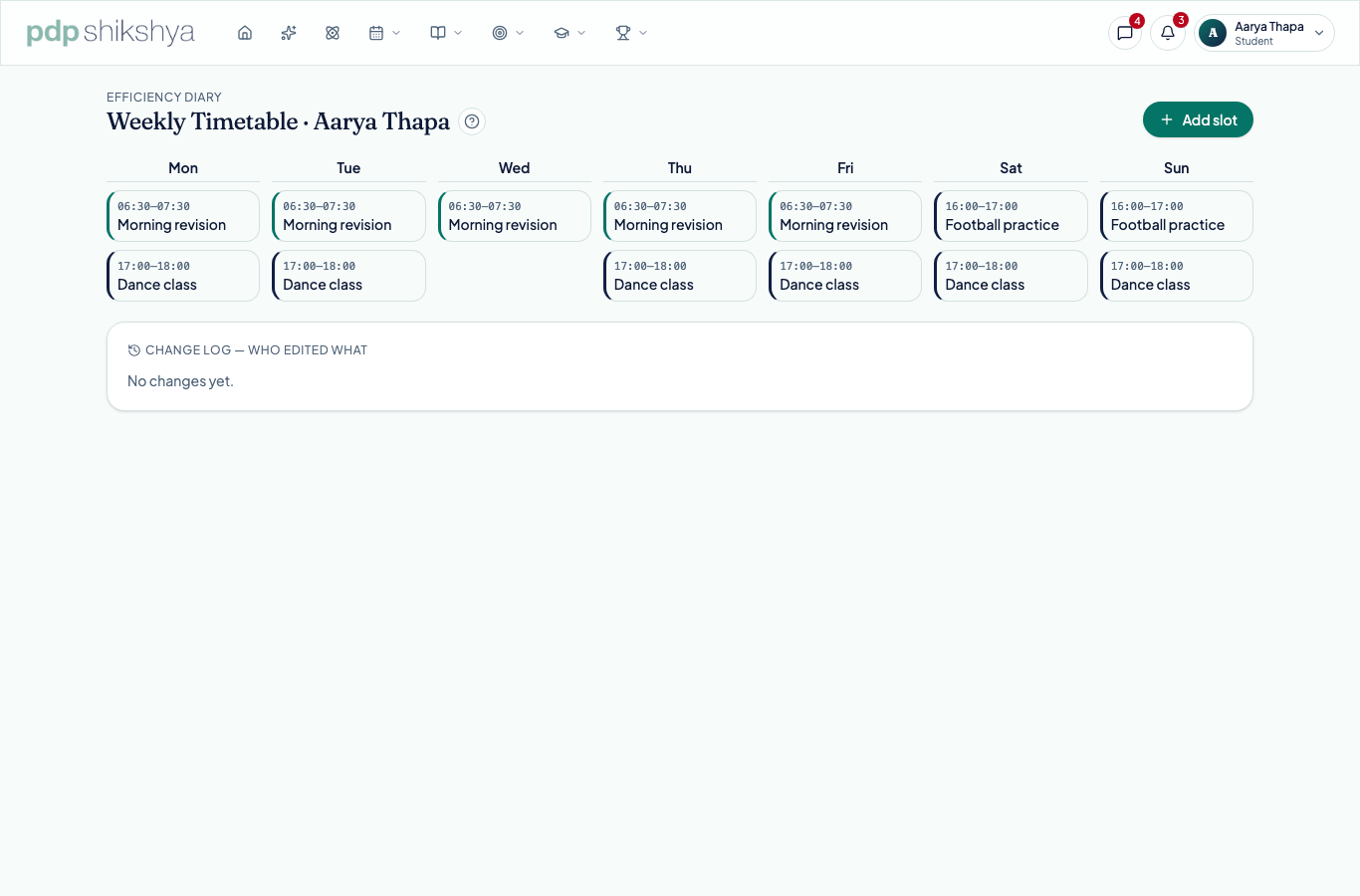Expand the target goals menu dropdown
Screen dimensions: 1360x896
[x=508, y=33]
